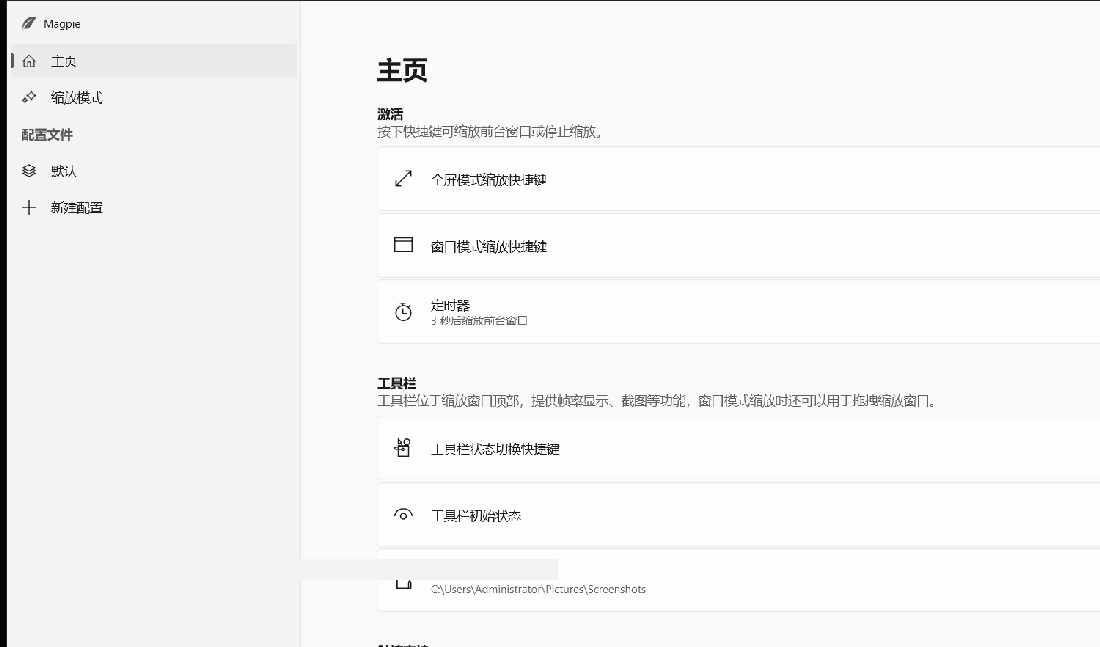
Task: Switch to the 缩放模式 page
Action: pos(154,98)
